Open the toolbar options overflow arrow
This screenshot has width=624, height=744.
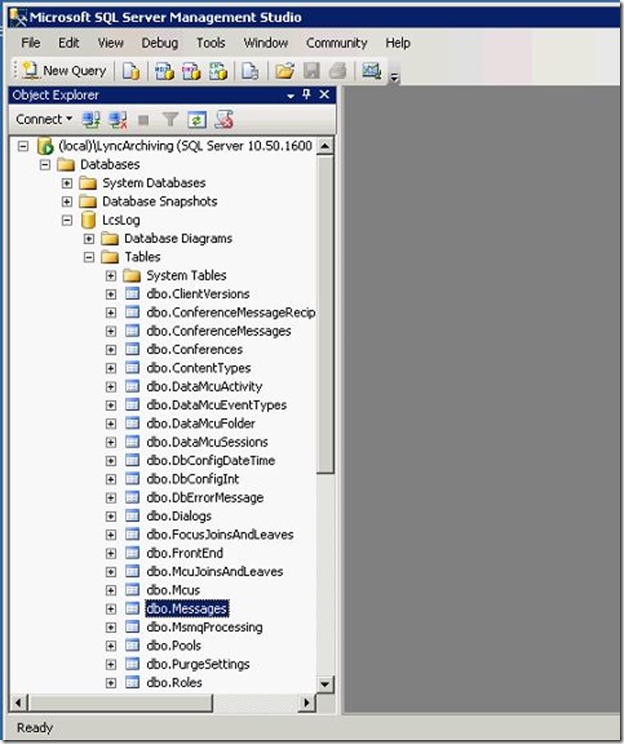[x=394, y=78]
